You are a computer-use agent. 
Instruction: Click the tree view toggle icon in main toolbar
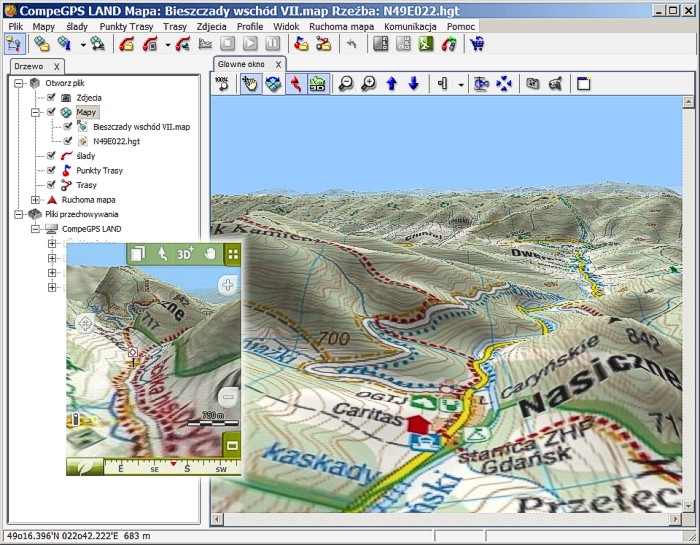coord(14,44)
